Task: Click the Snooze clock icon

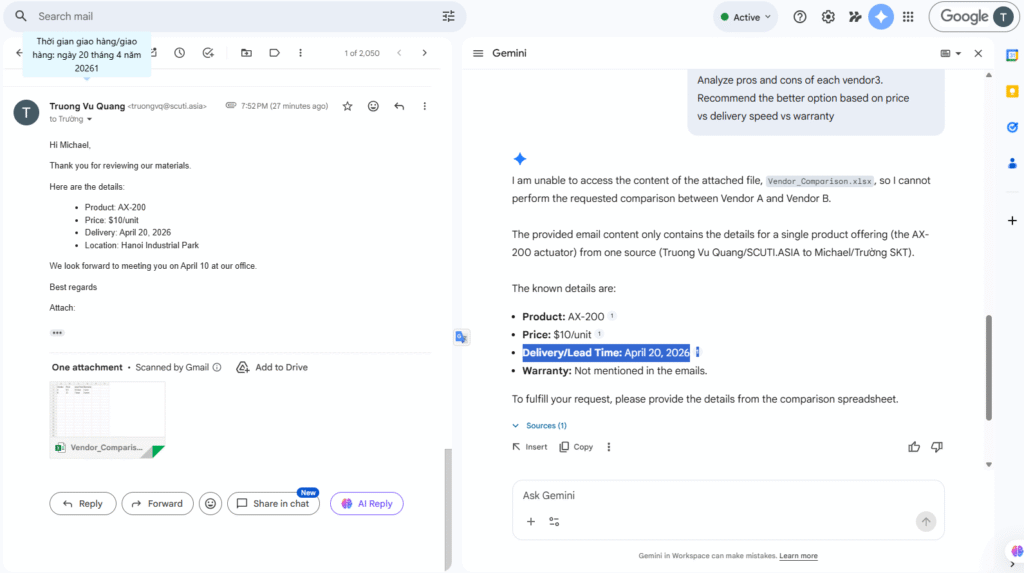Action: (179, 53)
